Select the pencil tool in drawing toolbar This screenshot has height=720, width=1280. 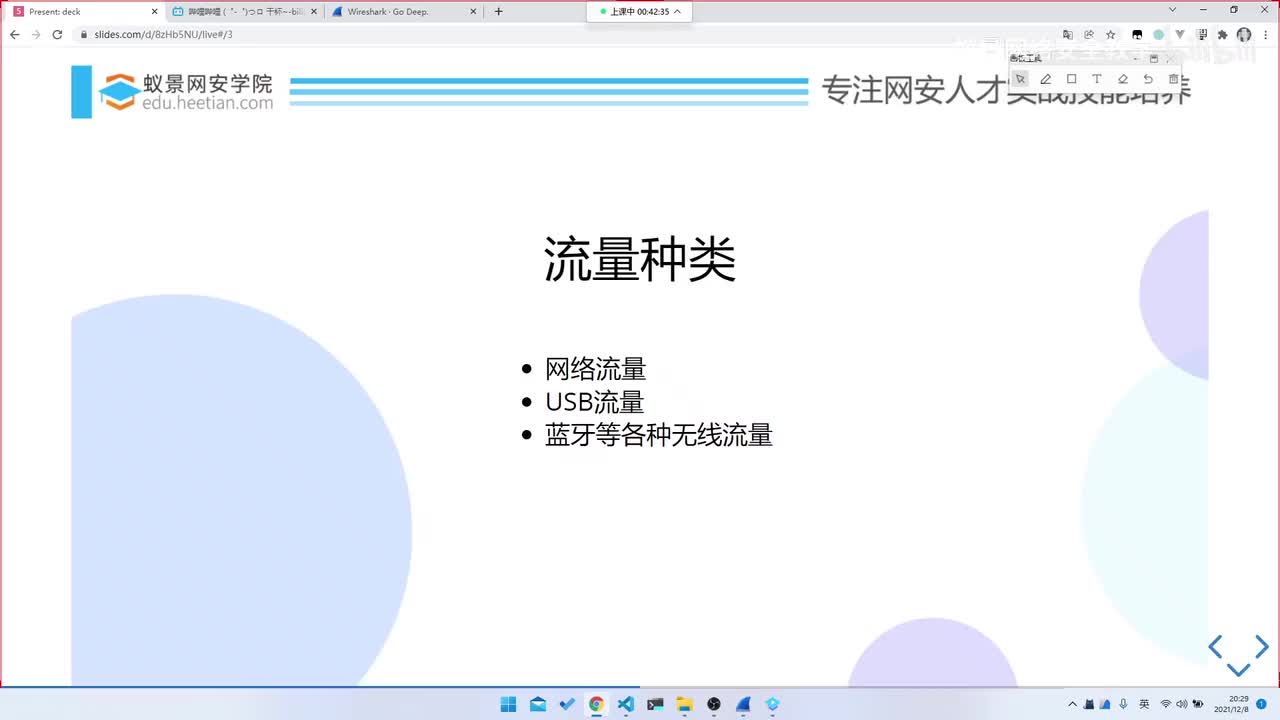tap(1046, 79)
